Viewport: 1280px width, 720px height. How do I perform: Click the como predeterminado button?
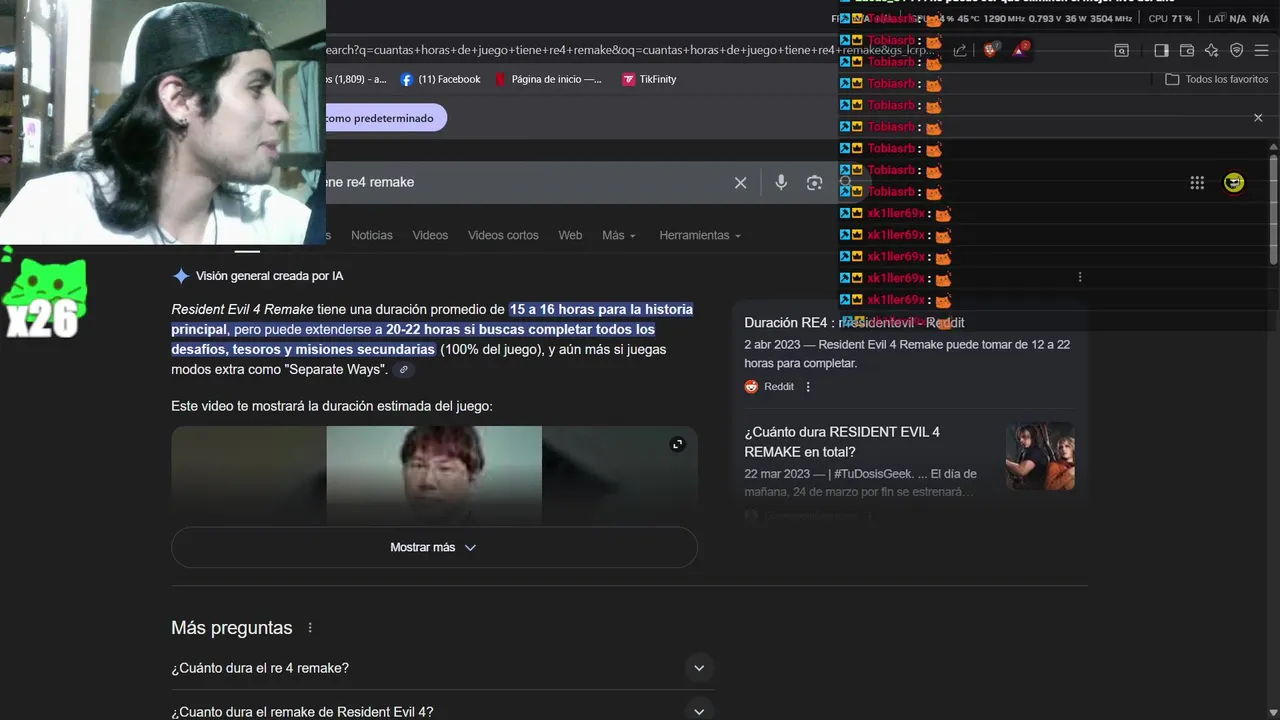385,118
